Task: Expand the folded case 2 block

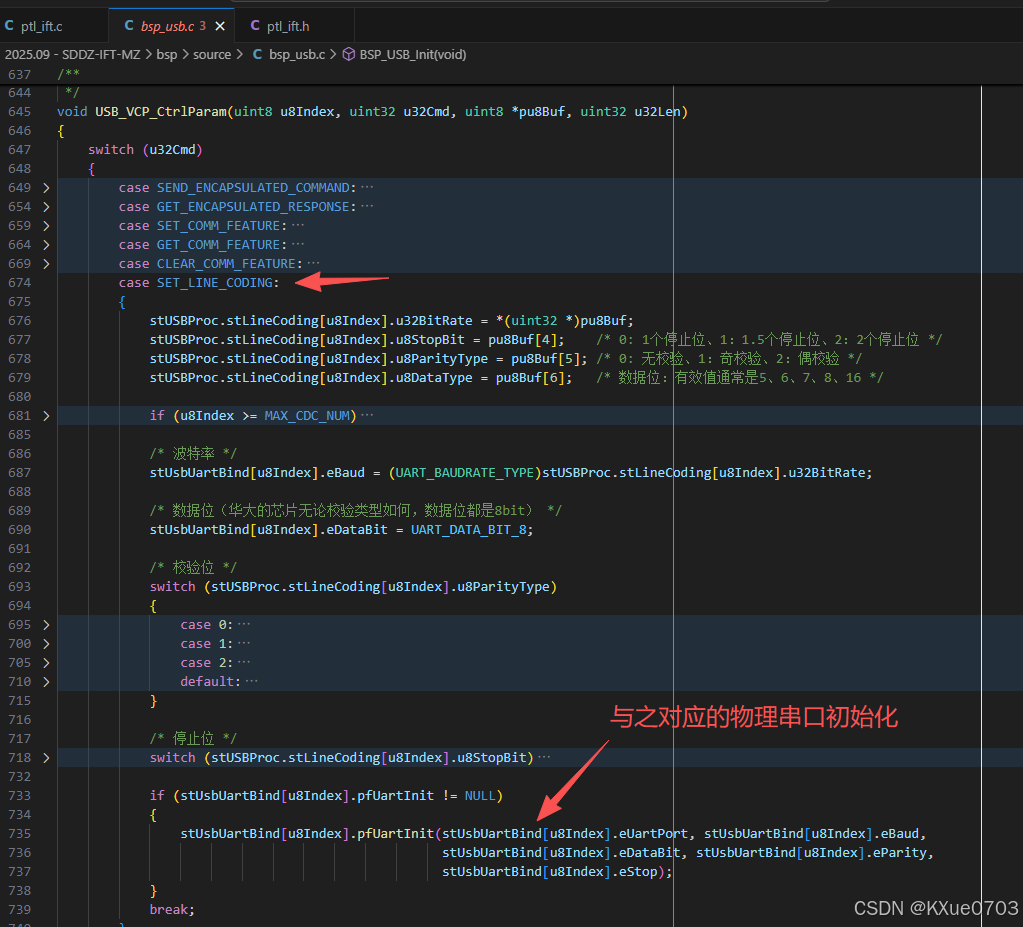Action: point(46,662)
